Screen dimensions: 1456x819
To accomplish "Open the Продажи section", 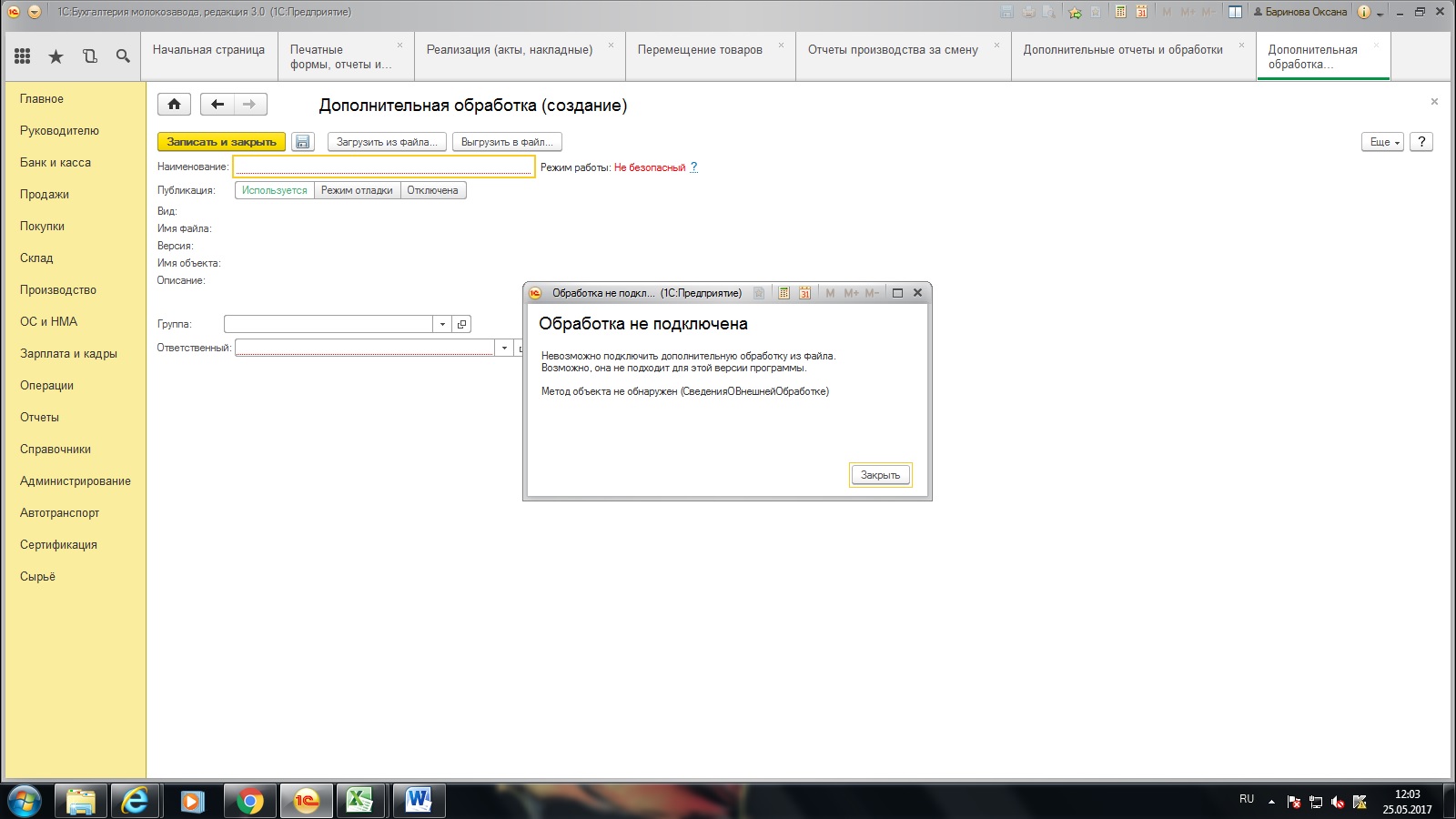I will click(45, 194).
